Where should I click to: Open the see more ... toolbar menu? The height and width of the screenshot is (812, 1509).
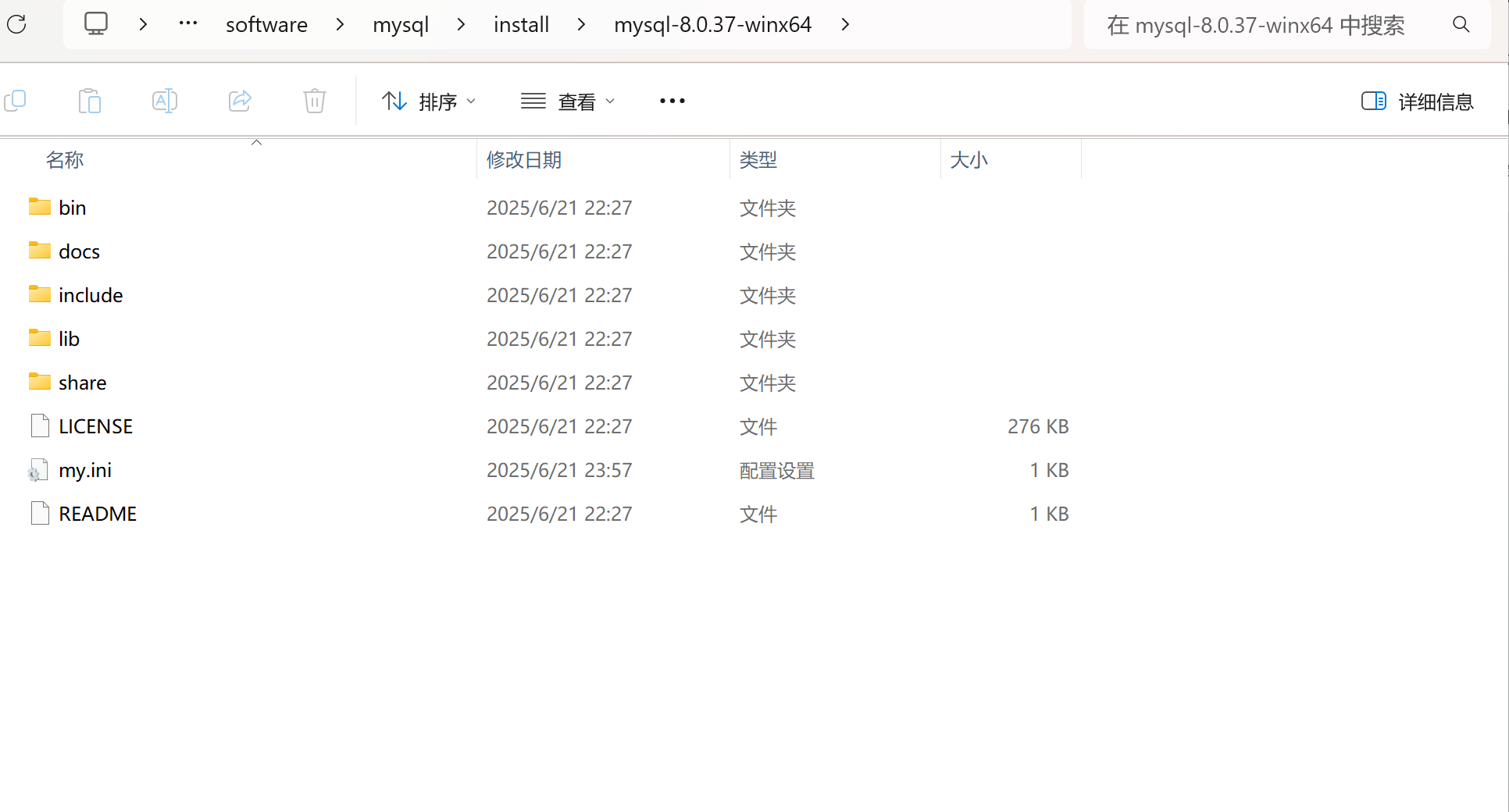(672, 101)
